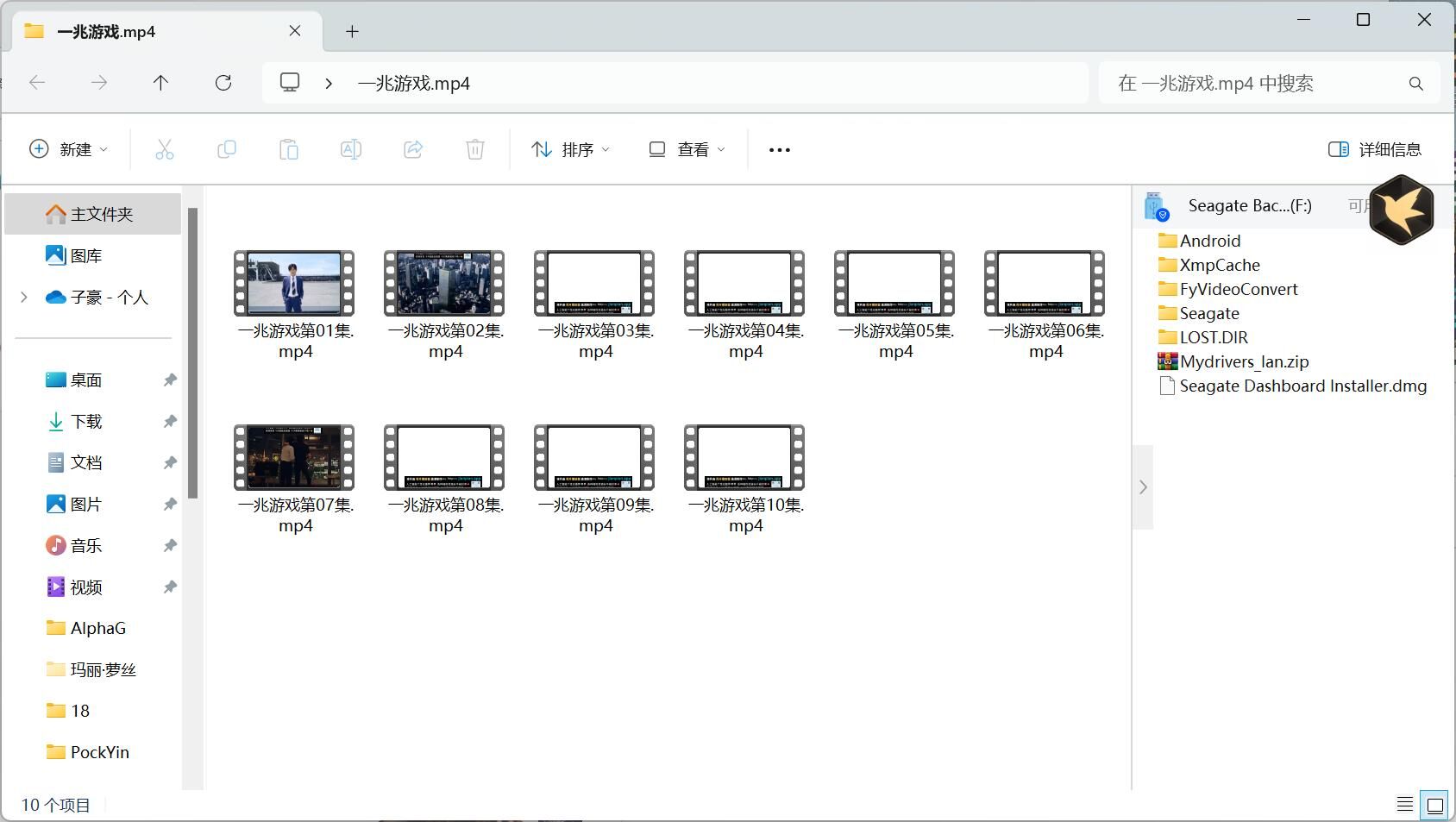Click the Share icon in toolbar
1456x822 pixels.
(413, 149)
